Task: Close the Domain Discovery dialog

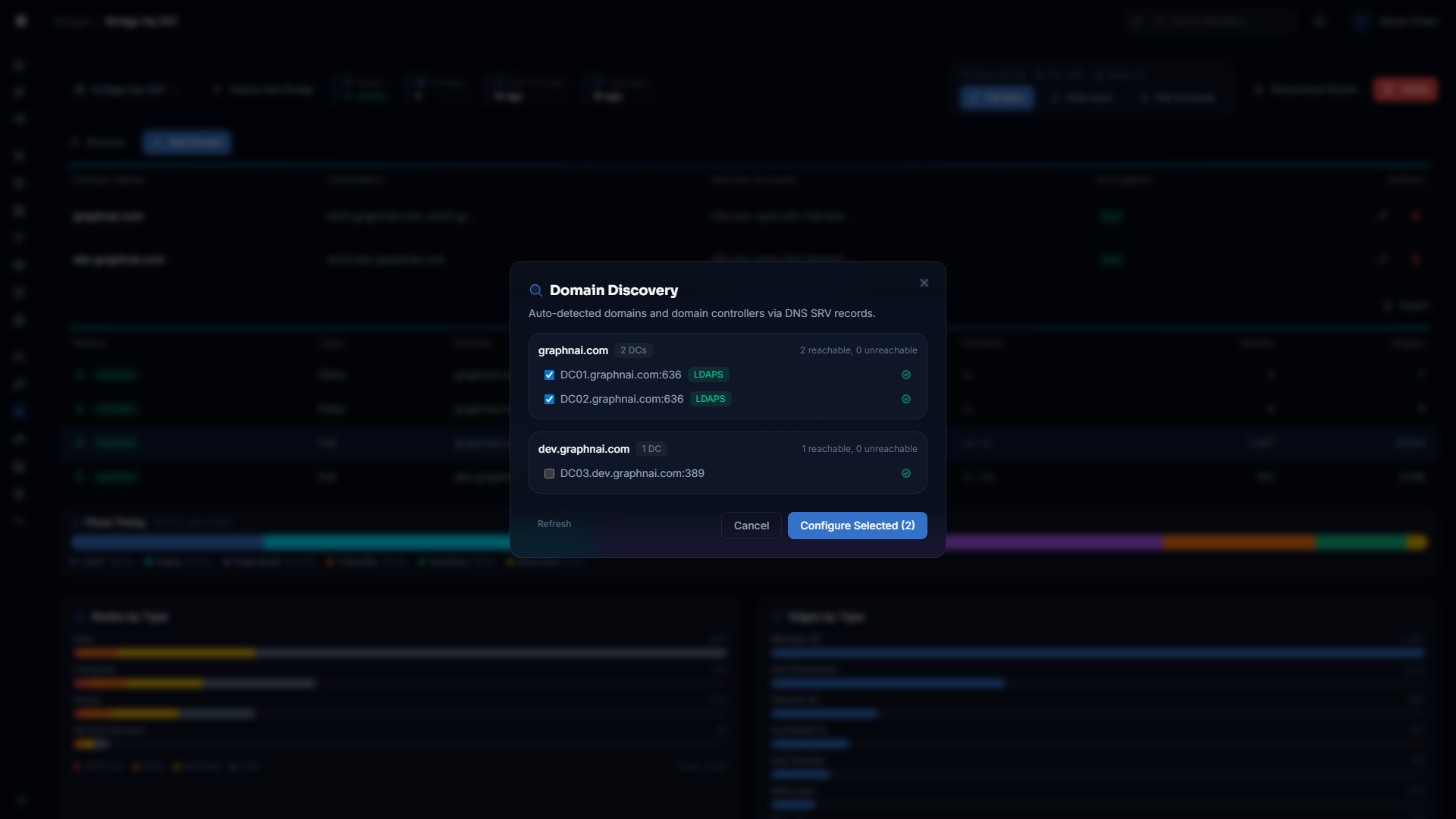Action: [924, 282]
